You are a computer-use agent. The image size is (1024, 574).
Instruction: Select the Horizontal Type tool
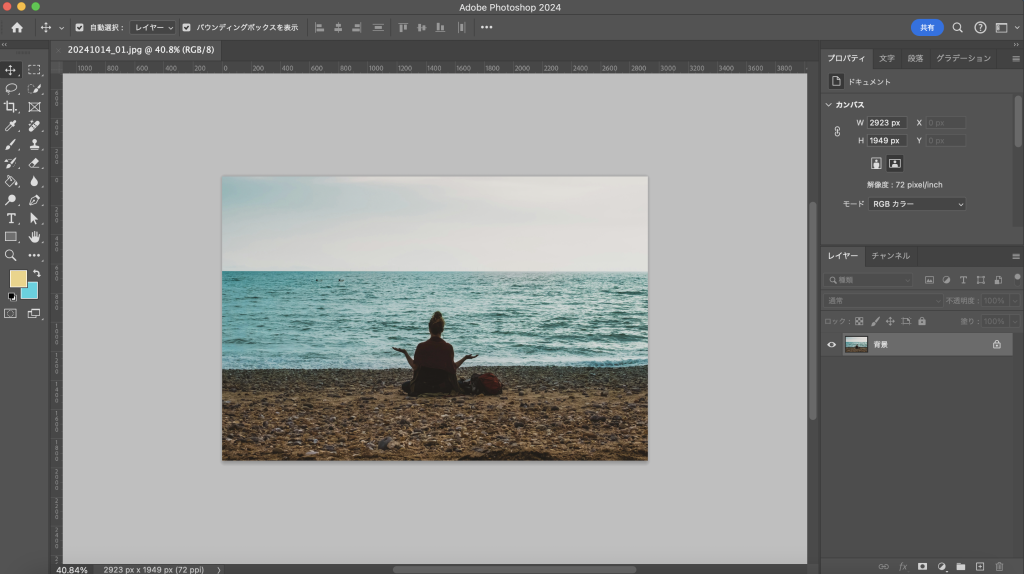pyautogui.click(x=11, y=218)
